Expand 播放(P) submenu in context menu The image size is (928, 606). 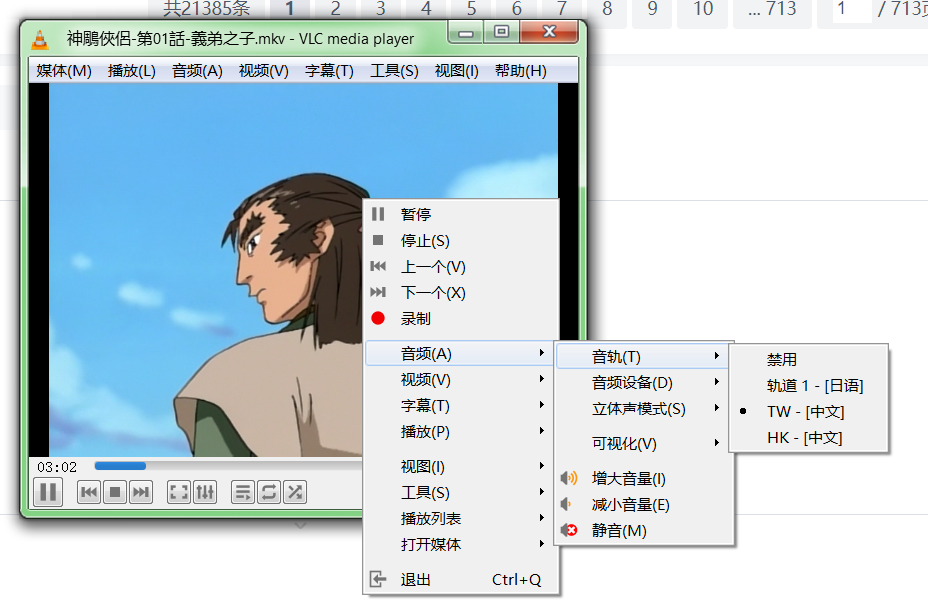[x=461, y=431]
